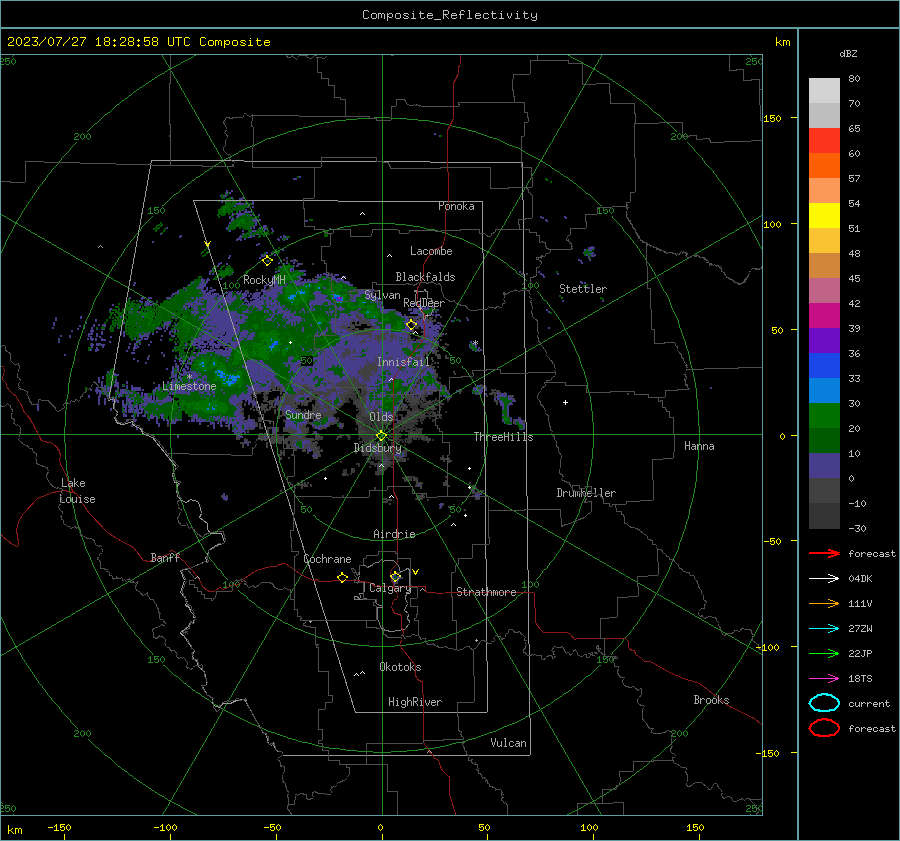Click the Olds town label
The image size is (900, 841).
coord(381,417)
